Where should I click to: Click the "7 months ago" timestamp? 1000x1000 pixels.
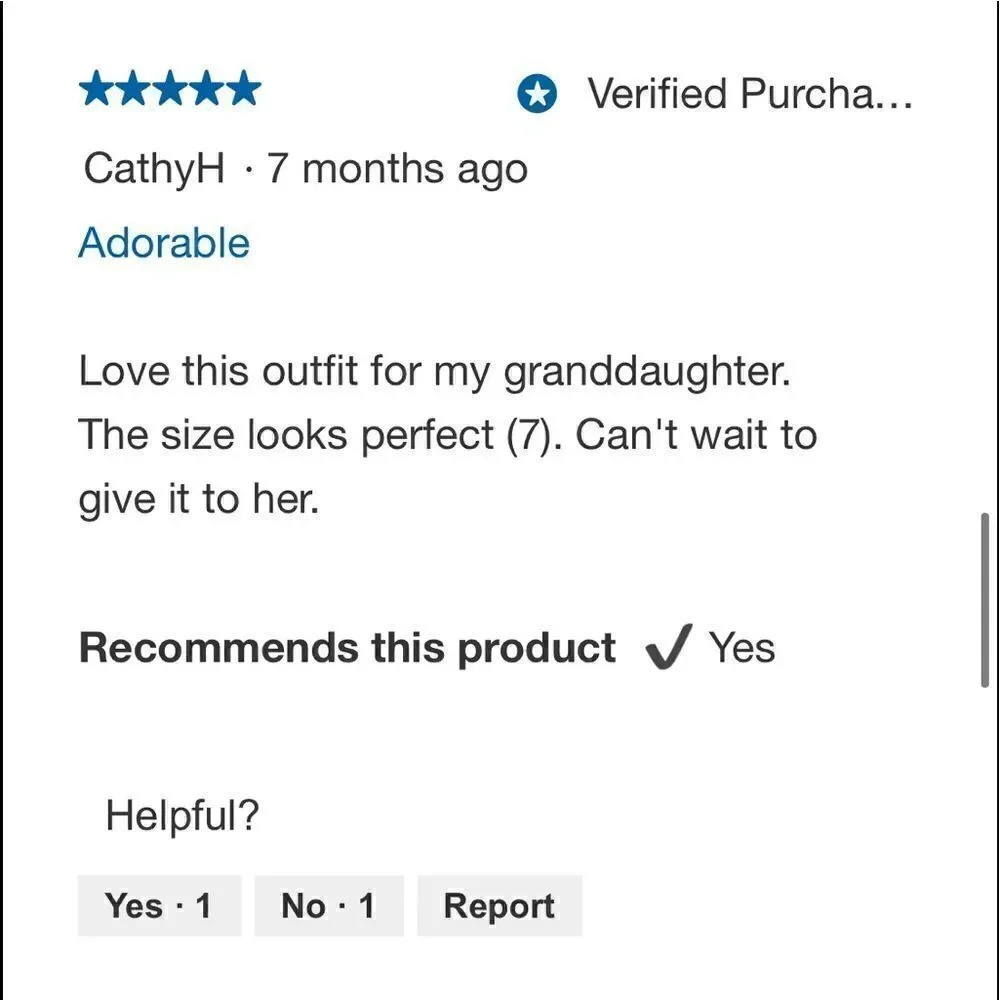click(x=397, y=170)
